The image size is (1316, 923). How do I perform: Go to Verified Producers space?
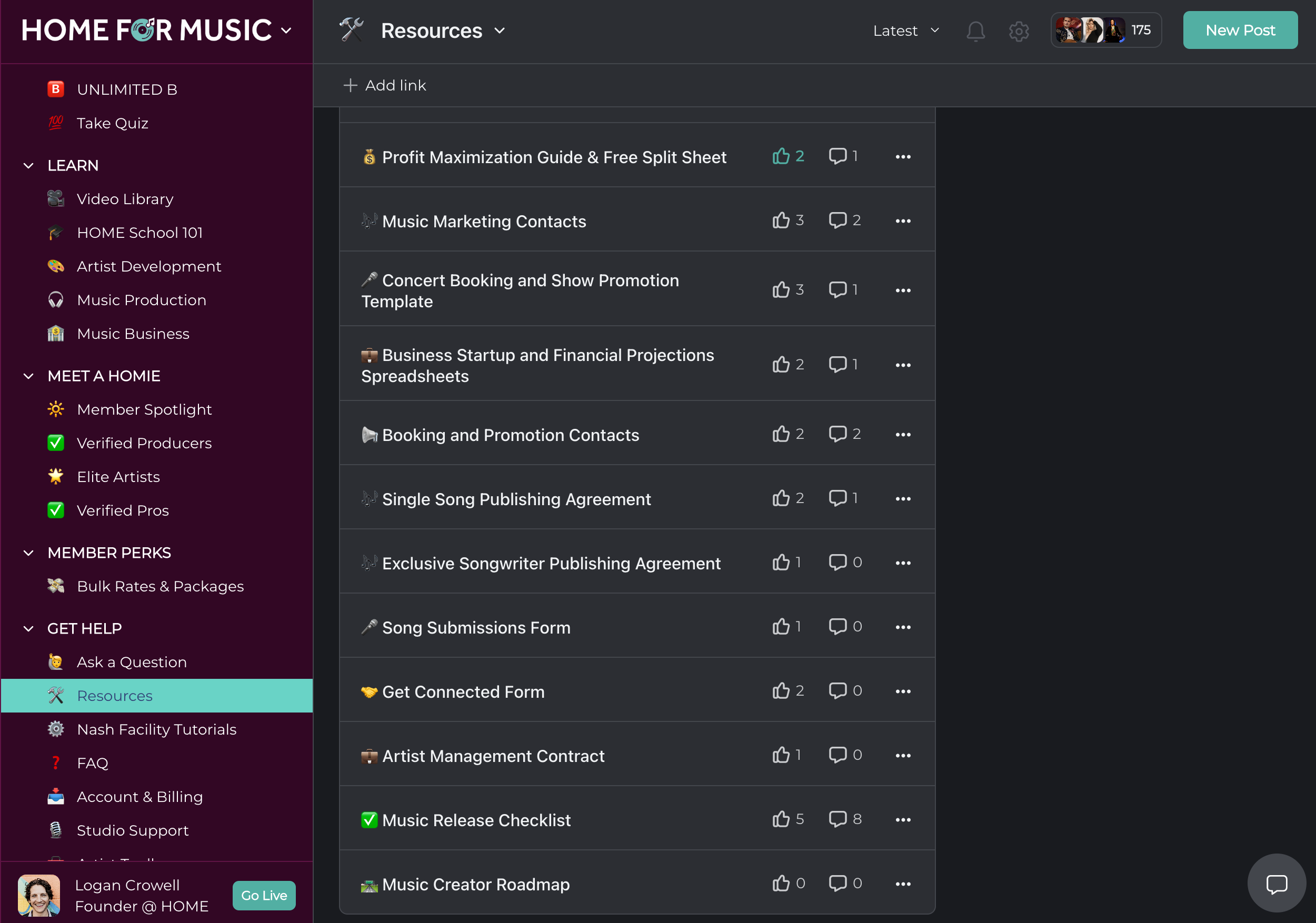coord(144,443)
